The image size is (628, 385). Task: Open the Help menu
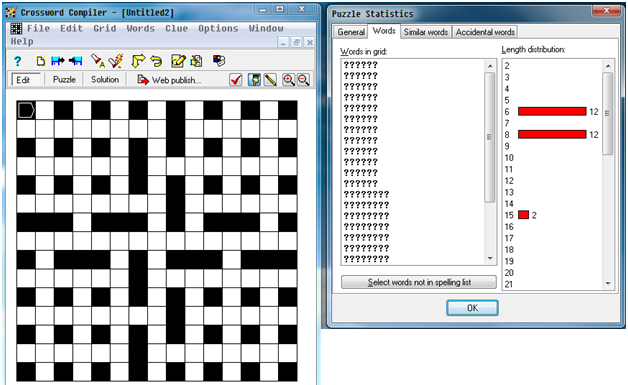[22, 41]
